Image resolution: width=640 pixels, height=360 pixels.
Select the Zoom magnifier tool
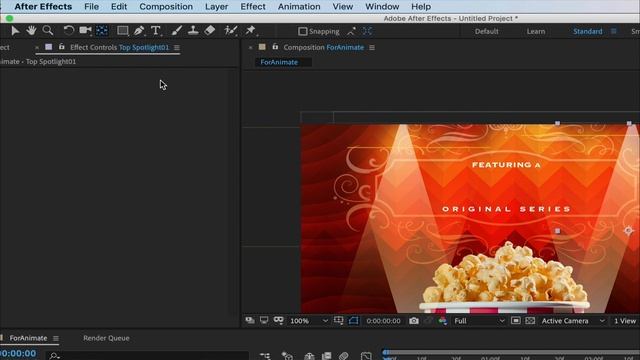click(x=48, y=31)
